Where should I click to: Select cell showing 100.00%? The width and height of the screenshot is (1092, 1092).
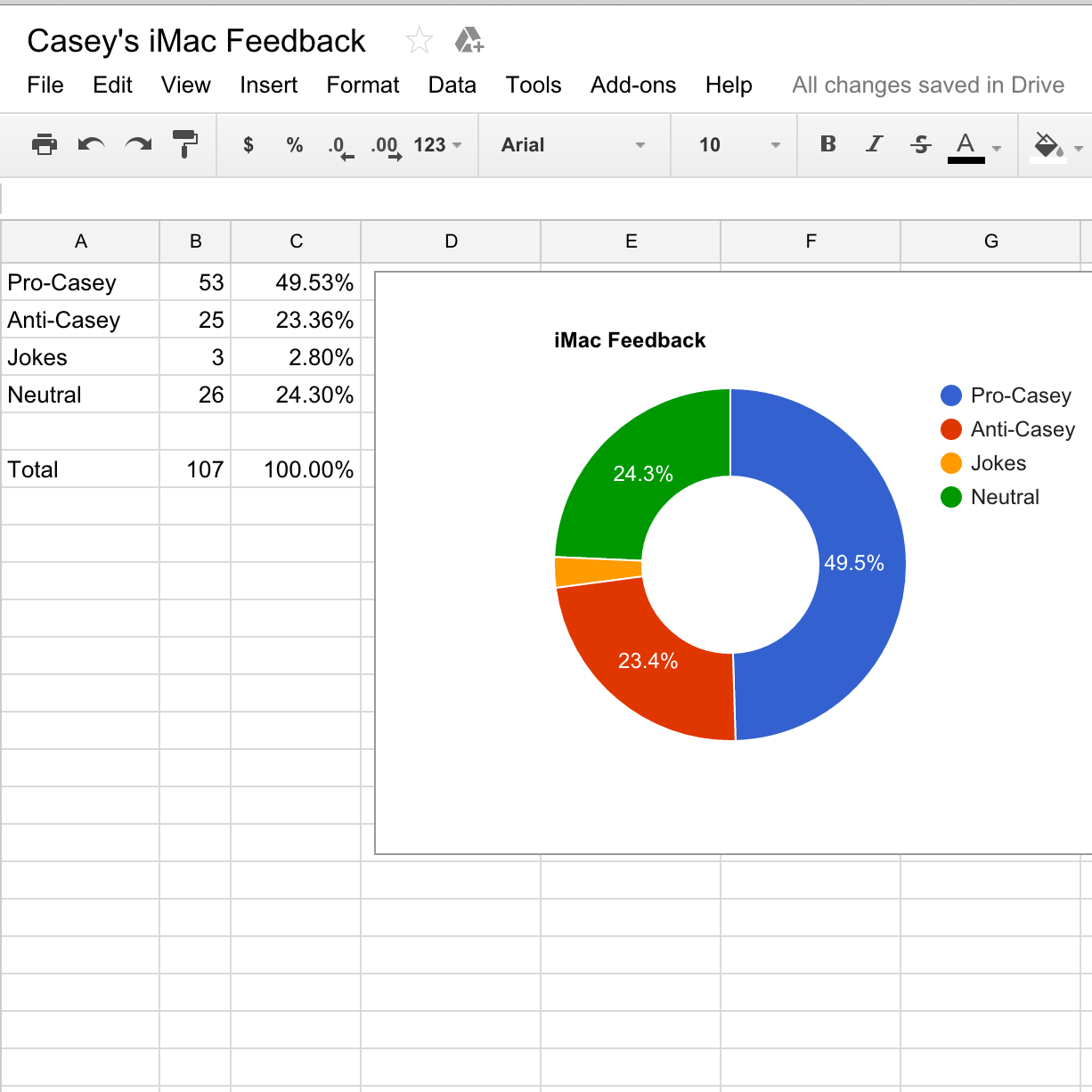pos(296,469)
